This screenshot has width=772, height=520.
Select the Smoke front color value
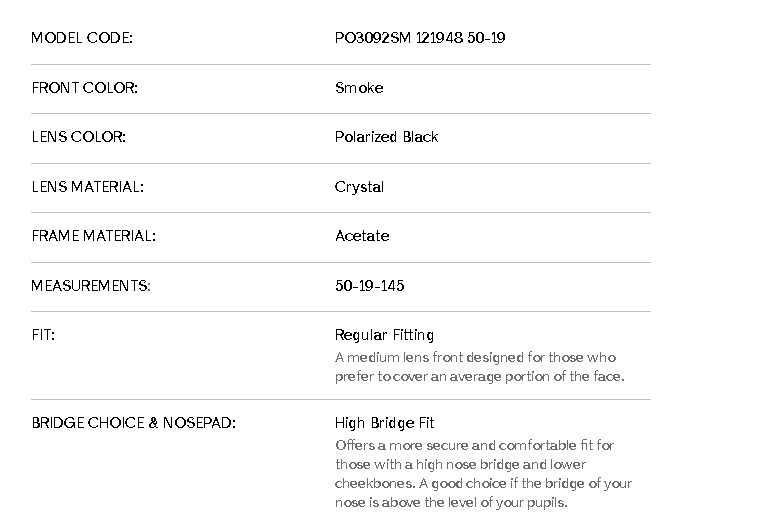coord(359,88)
